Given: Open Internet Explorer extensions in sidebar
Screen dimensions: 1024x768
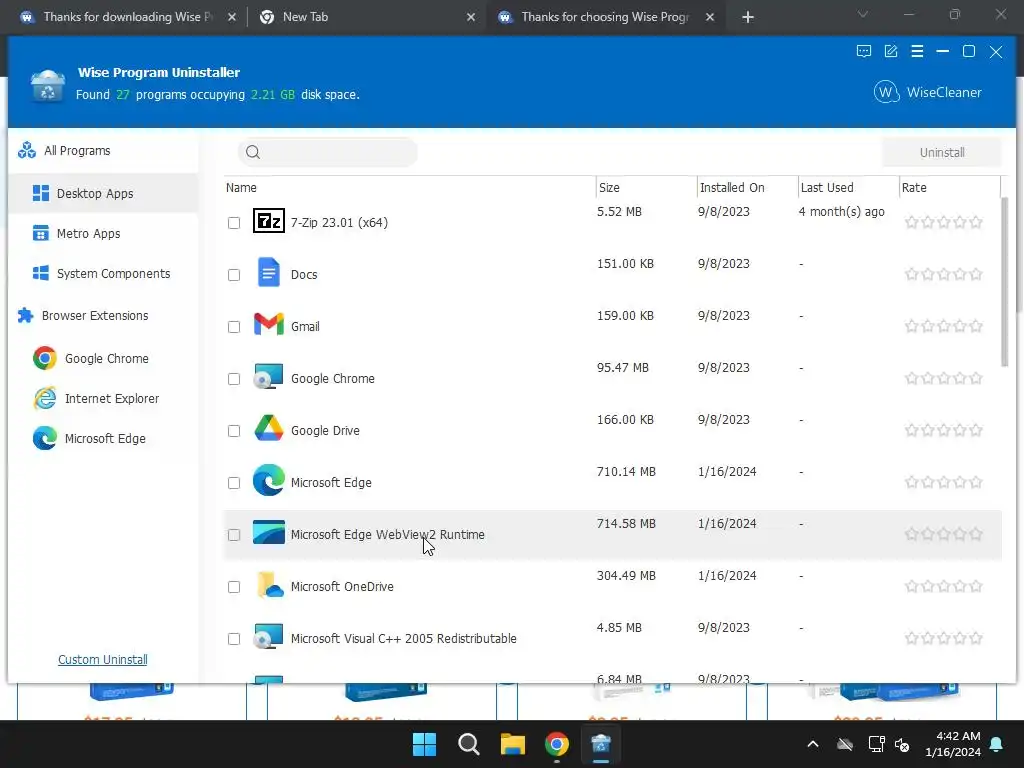Looking at the screenshot, I should coord(103,398).
